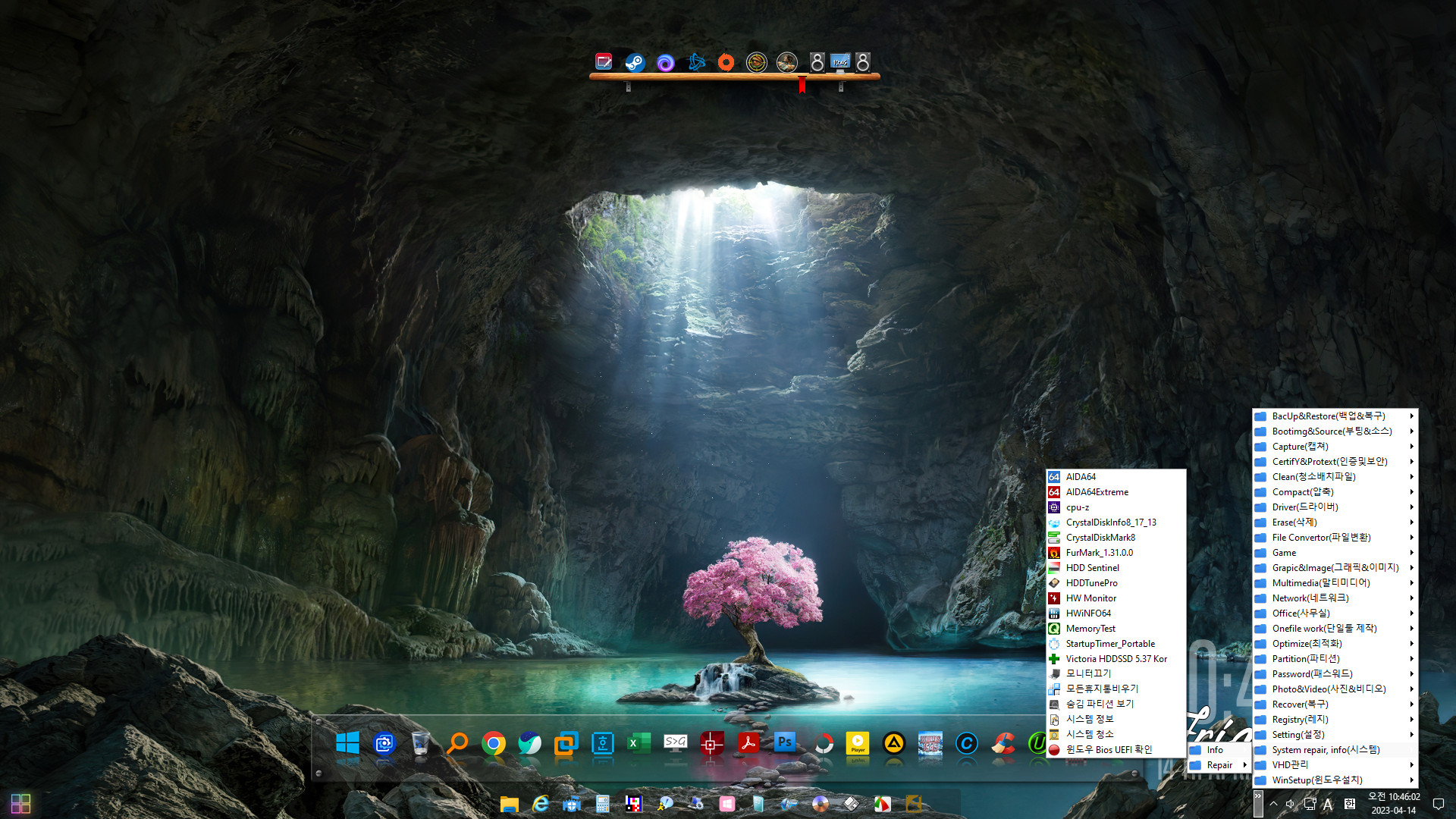Open the S>G monitor dock icon
Screen dimensions: 1456x819
click(x=675, y=742)
